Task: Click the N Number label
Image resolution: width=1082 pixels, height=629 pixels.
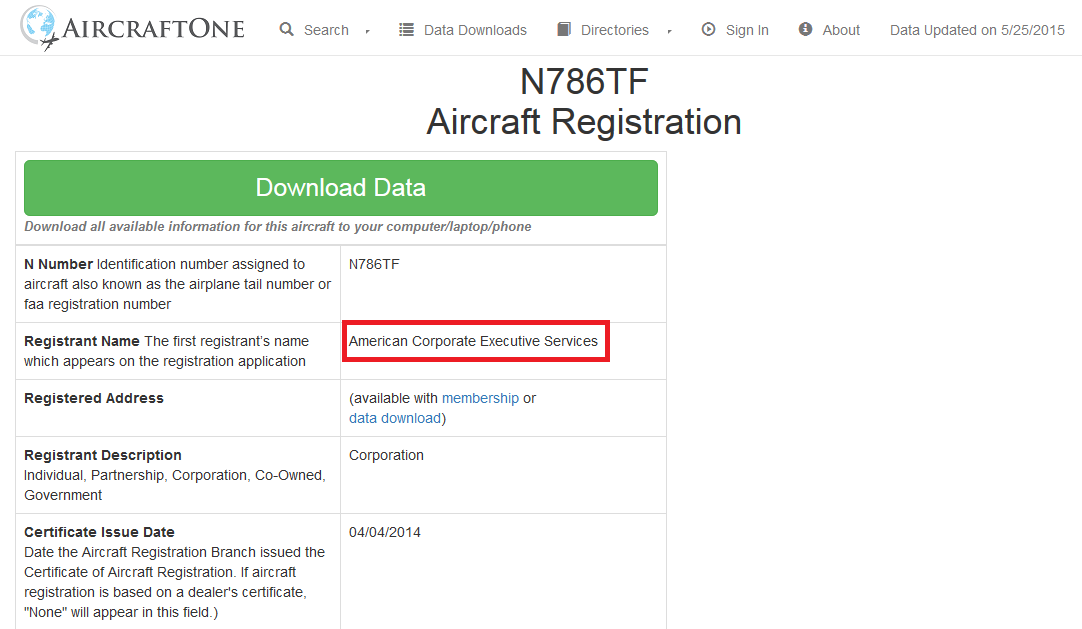Action: (59, 264)
